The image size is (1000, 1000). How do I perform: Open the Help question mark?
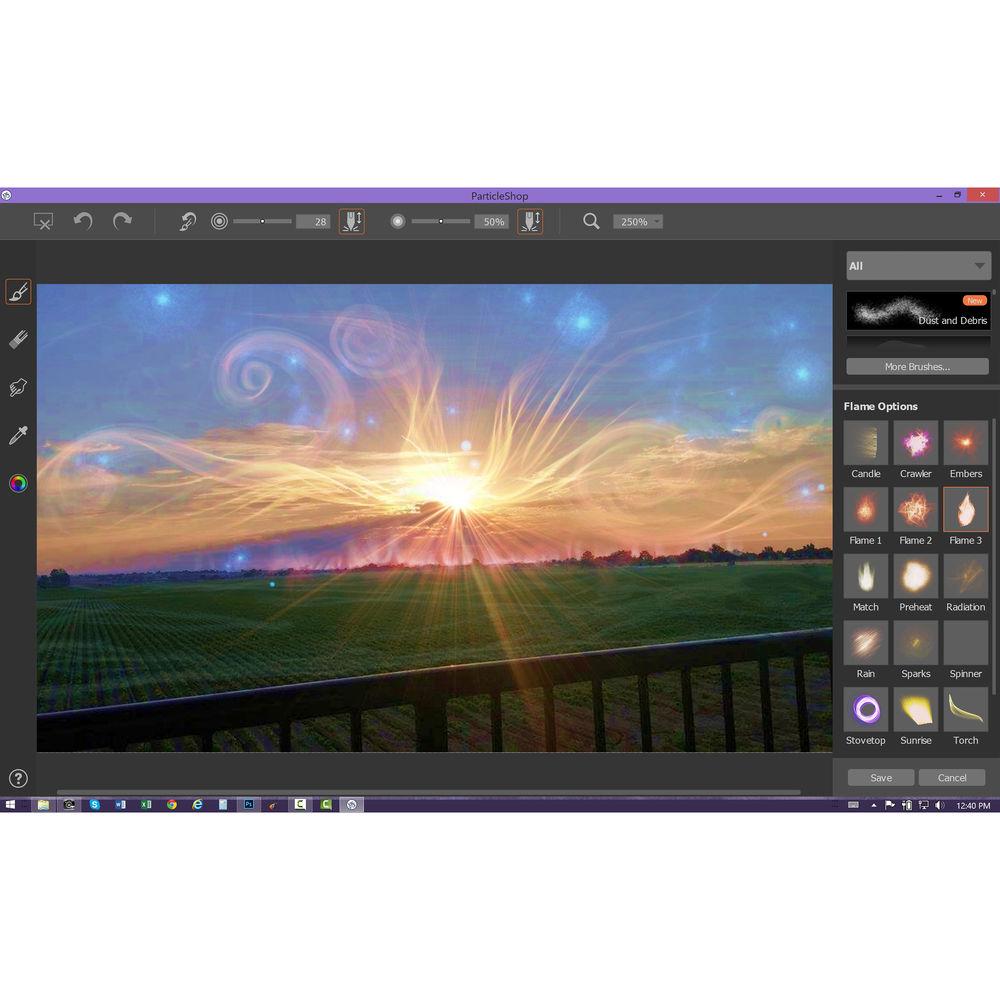(18, 778)
